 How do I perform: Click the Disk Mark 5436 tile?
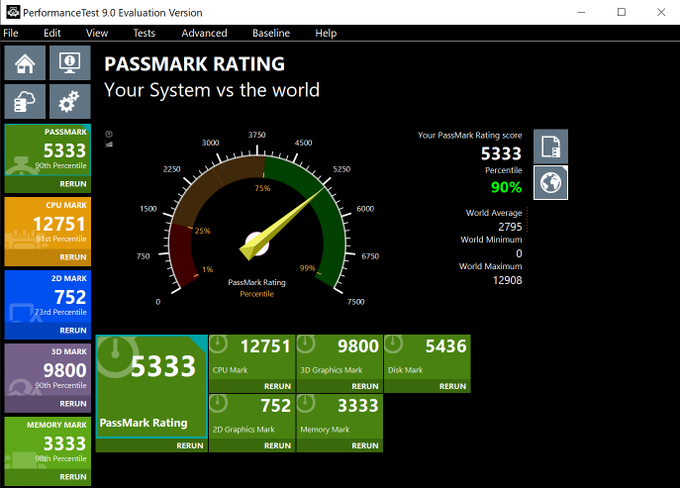point(427,357)
